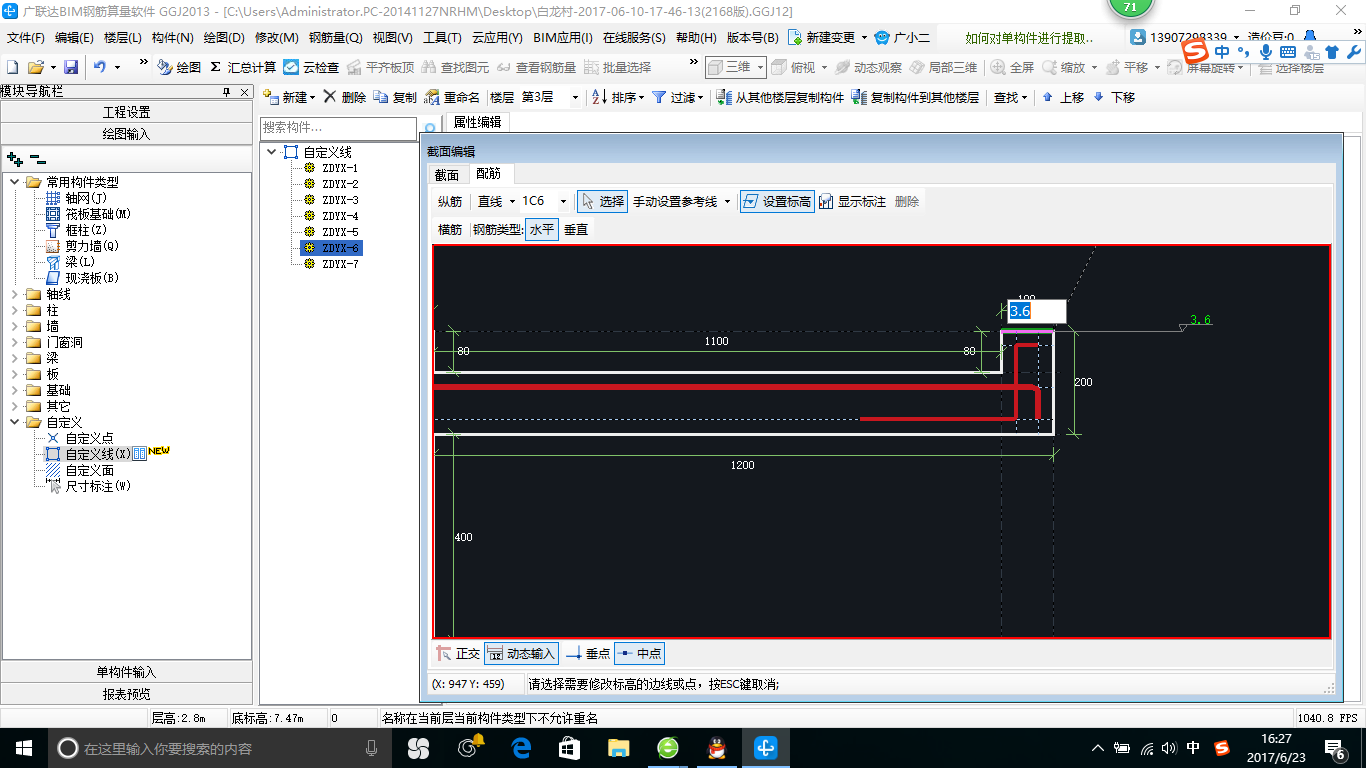Toggle the 设置标高 elevation tool

click(x=777, y=201)
